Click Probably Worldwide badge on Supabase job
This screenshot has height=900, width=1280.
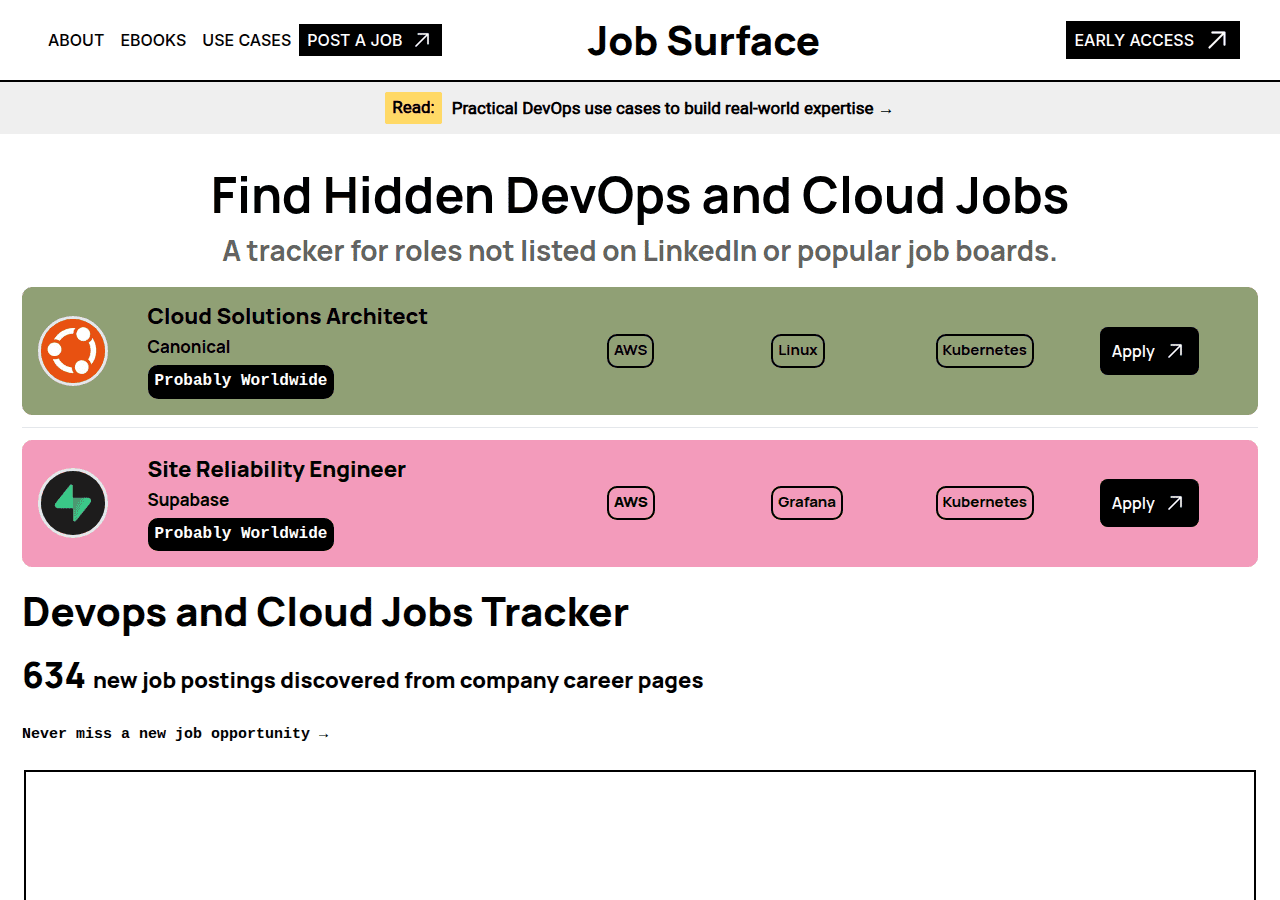(x=241, y=534)
